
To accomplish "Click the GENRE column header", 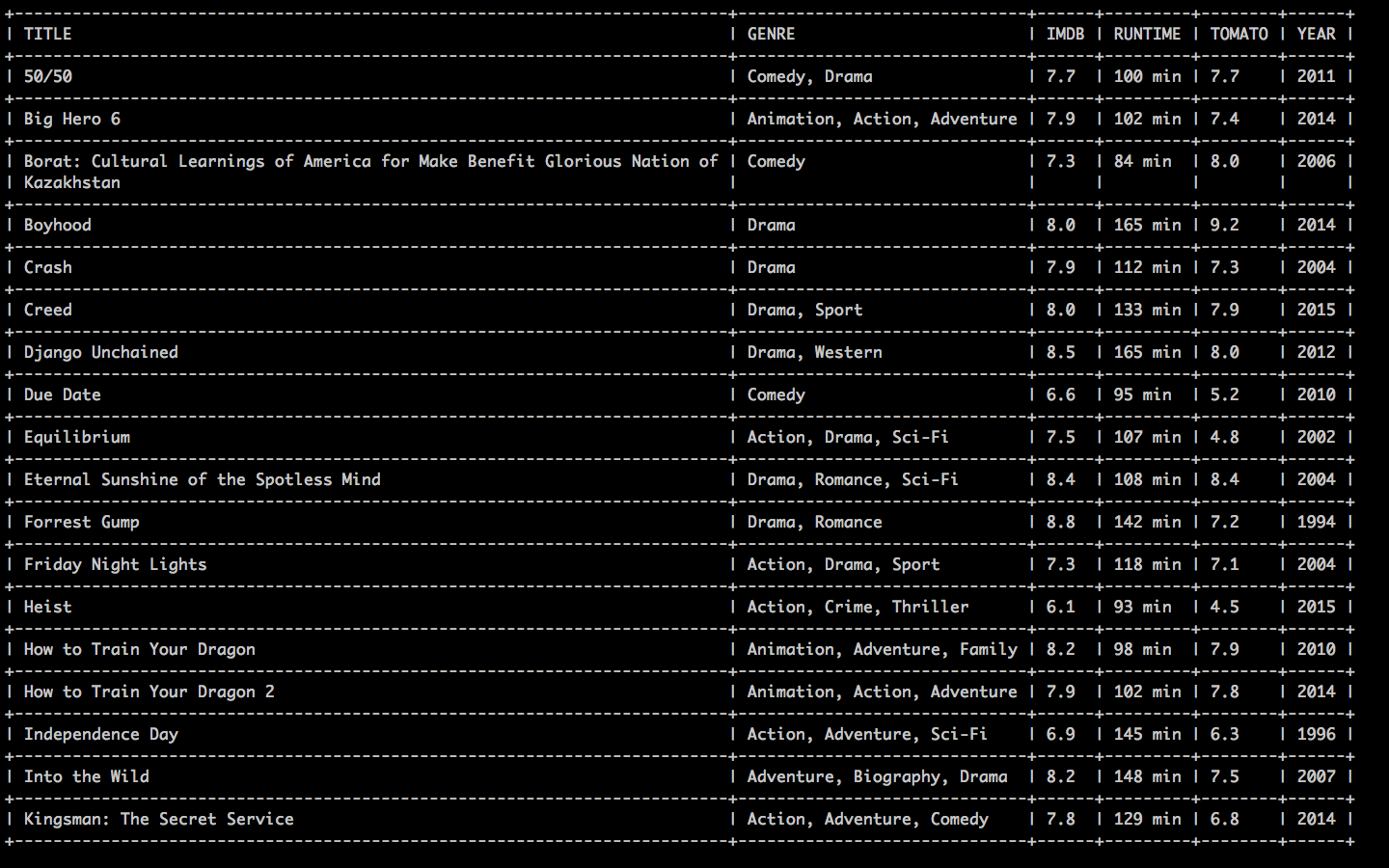I will (x=771, y=34).
